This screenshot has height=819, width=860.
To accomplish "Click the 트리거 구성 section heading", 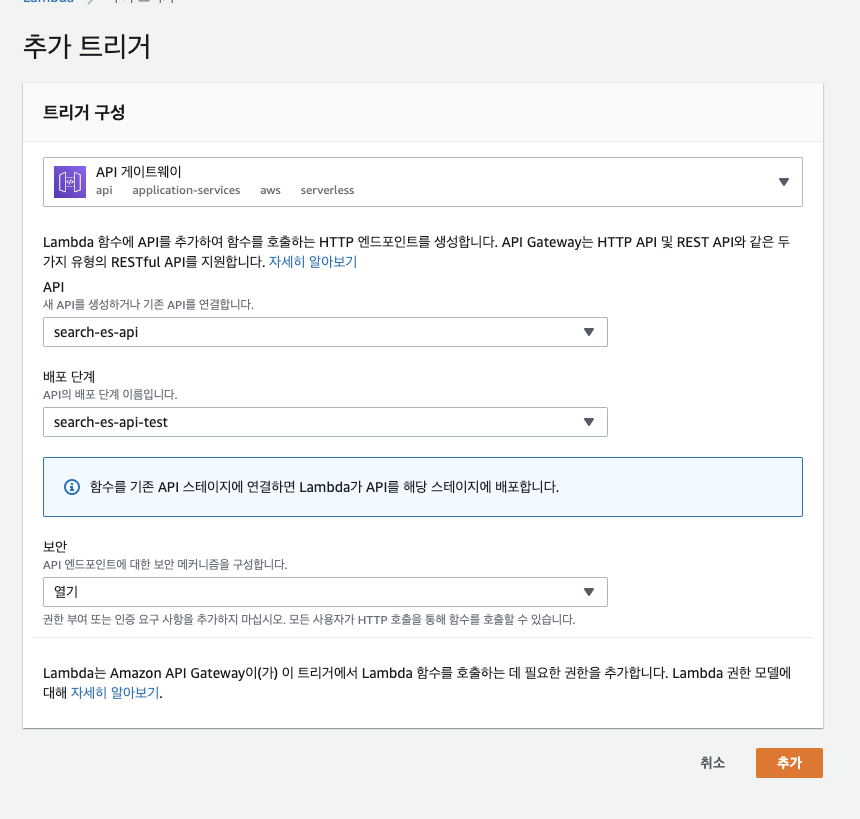I will coord(84,112).
